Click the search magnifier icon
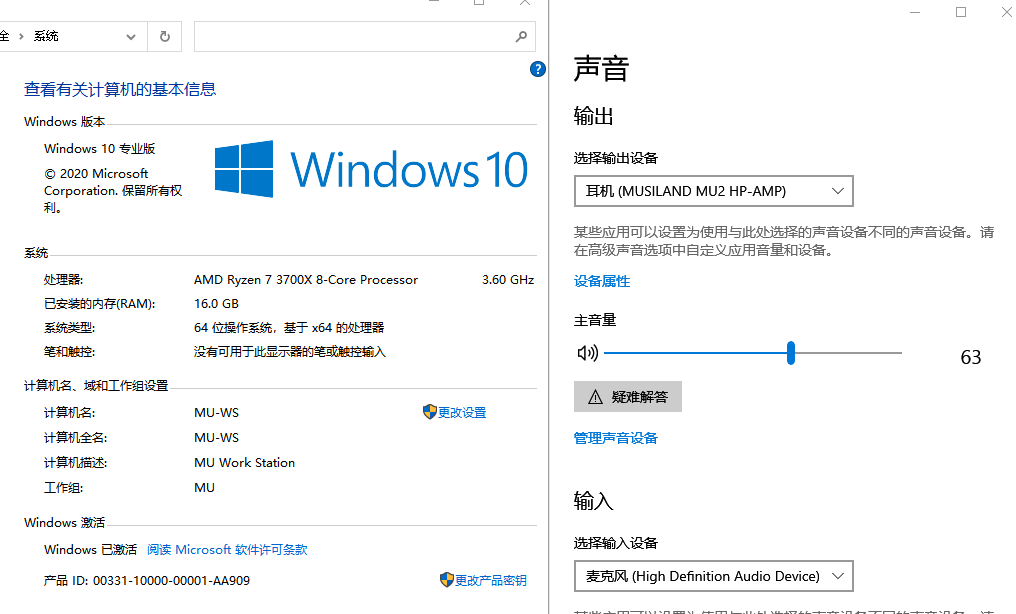The image size is (1016, 614). pyautogui.click(x=521, y=37)
